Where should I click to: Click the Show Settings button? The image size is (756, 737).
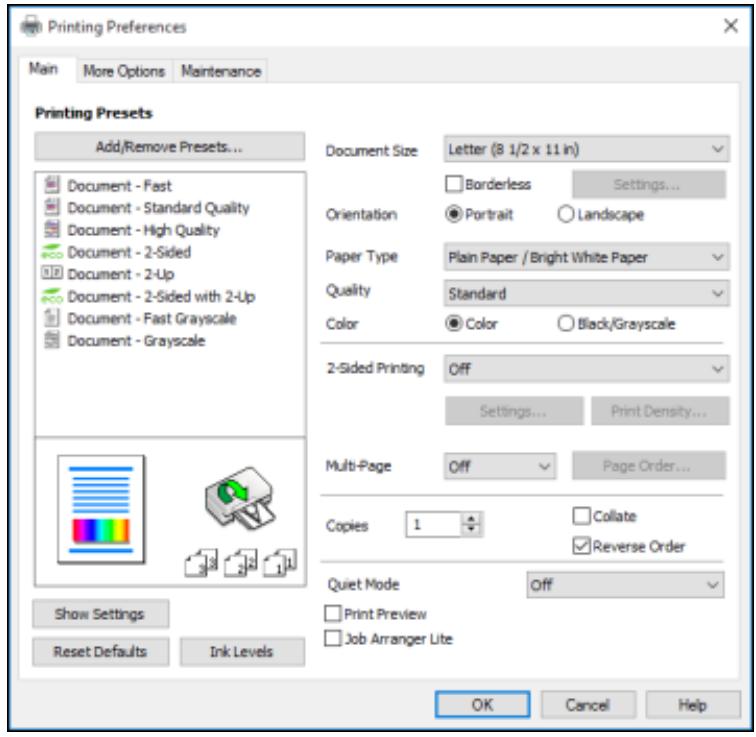click(x=100, y=614)
